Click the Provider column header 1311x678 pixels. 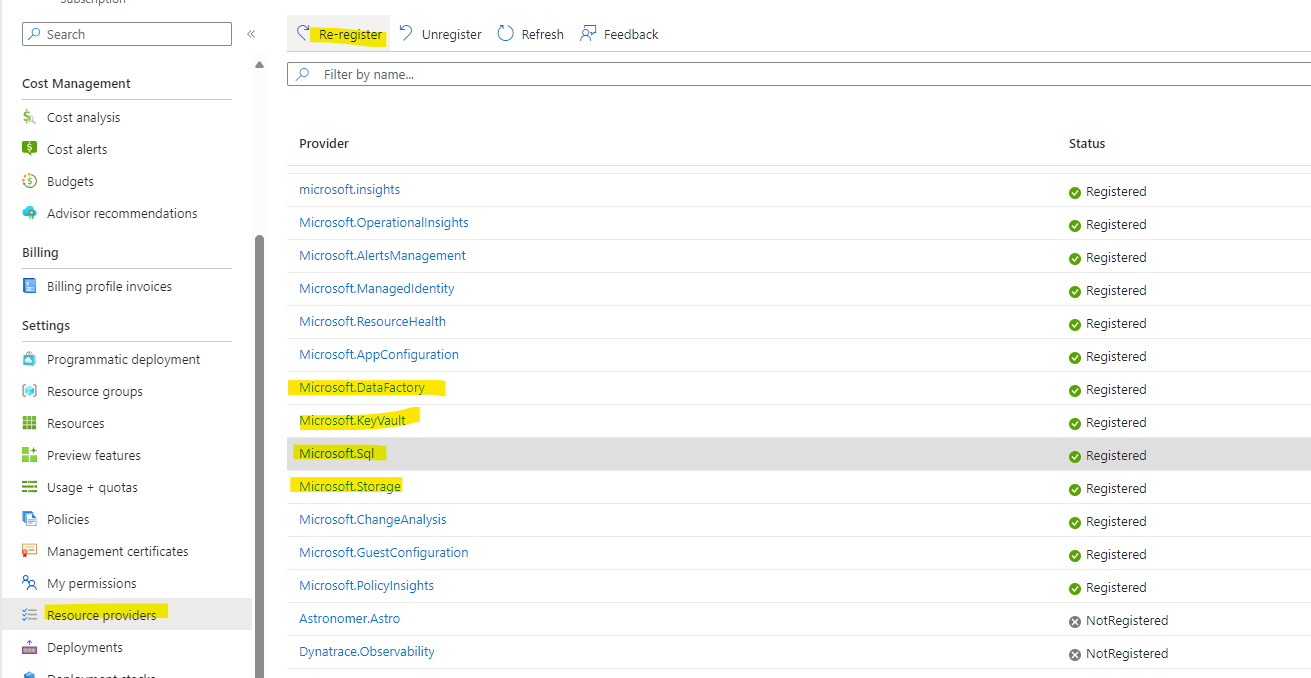coord(324,143)
